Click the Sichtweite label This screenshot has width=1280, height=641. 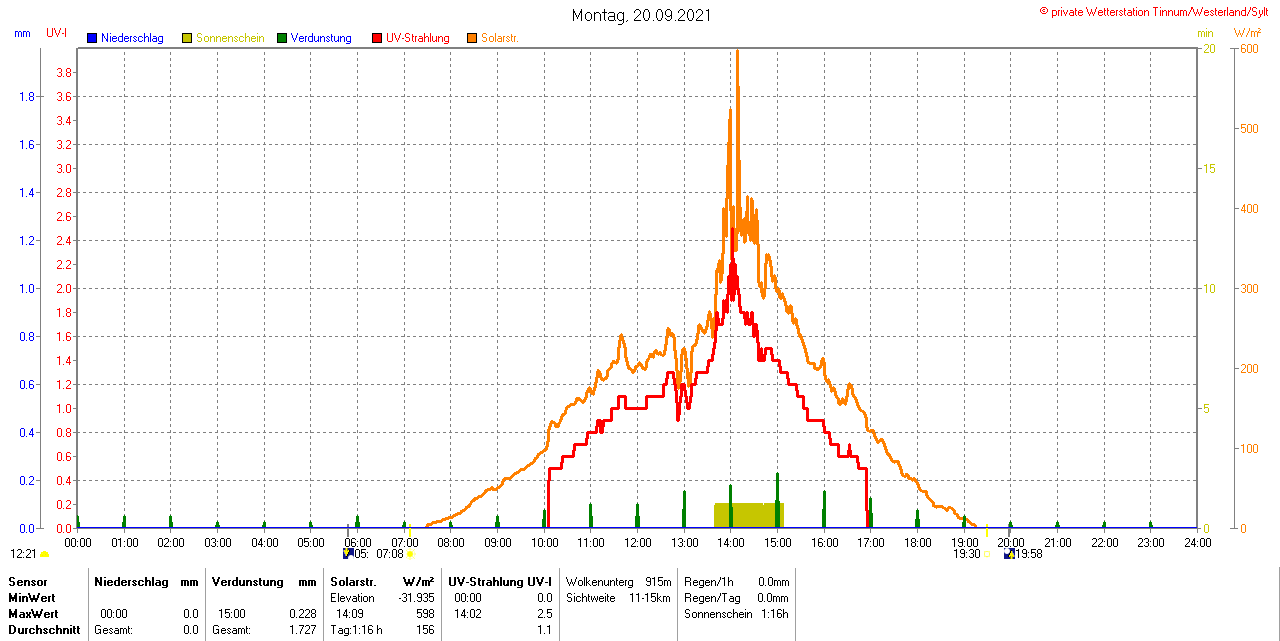coord(592,598)
